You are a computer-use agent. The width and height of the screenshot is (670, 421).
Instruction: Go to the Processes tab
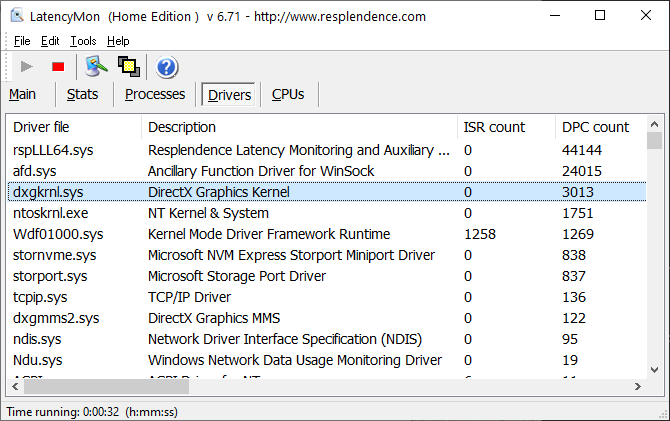(x=155, y=94)
